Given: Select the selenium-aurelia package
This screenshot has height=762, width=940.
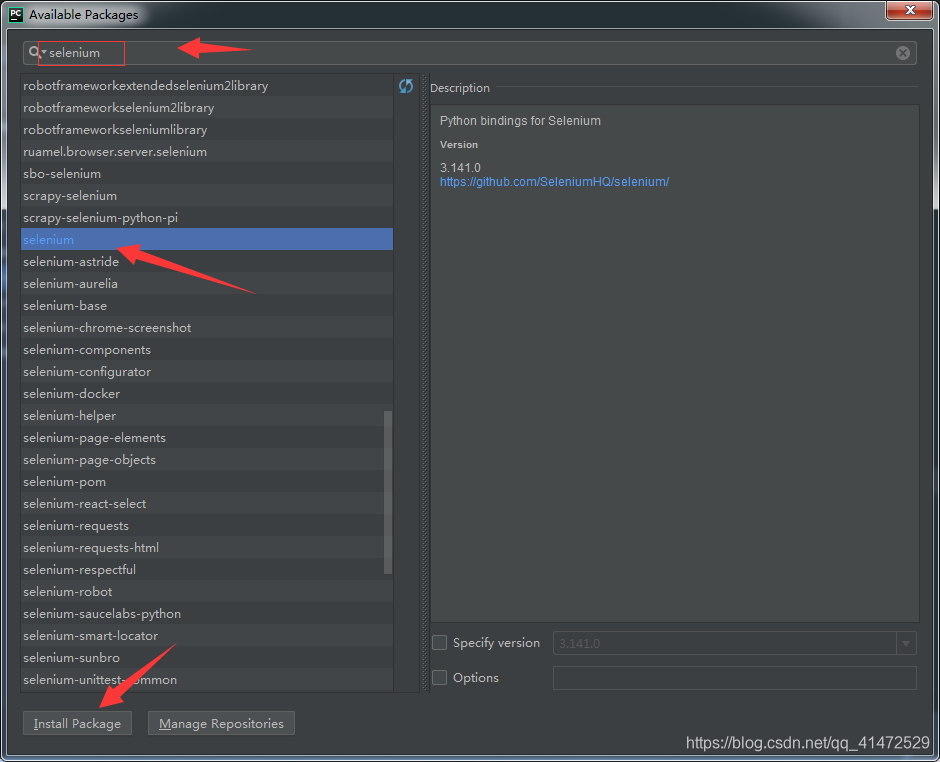Looking at the screenshot, I should point(207,284).
